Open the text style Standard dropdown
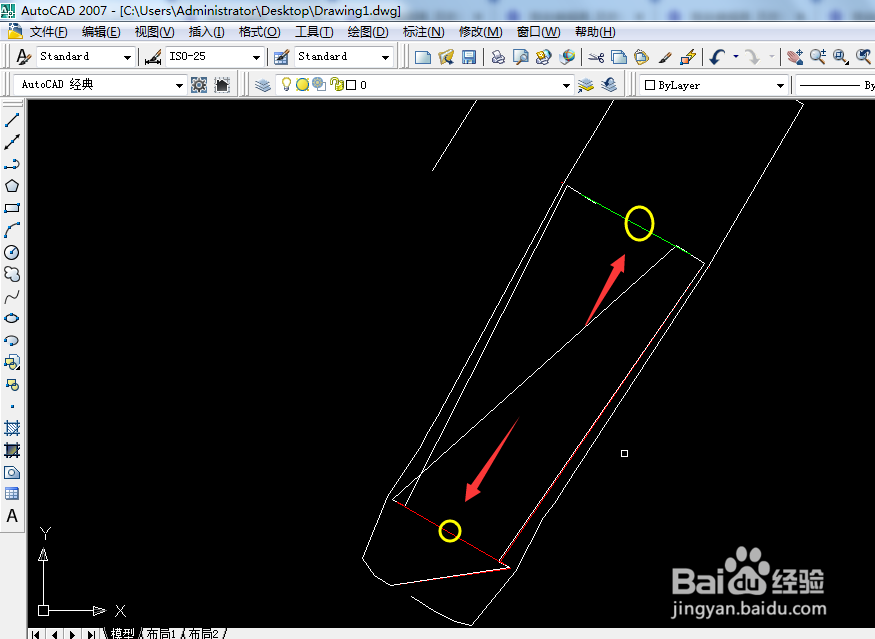The height and width of the screenshot is (639, 875). tap(127, 57)
